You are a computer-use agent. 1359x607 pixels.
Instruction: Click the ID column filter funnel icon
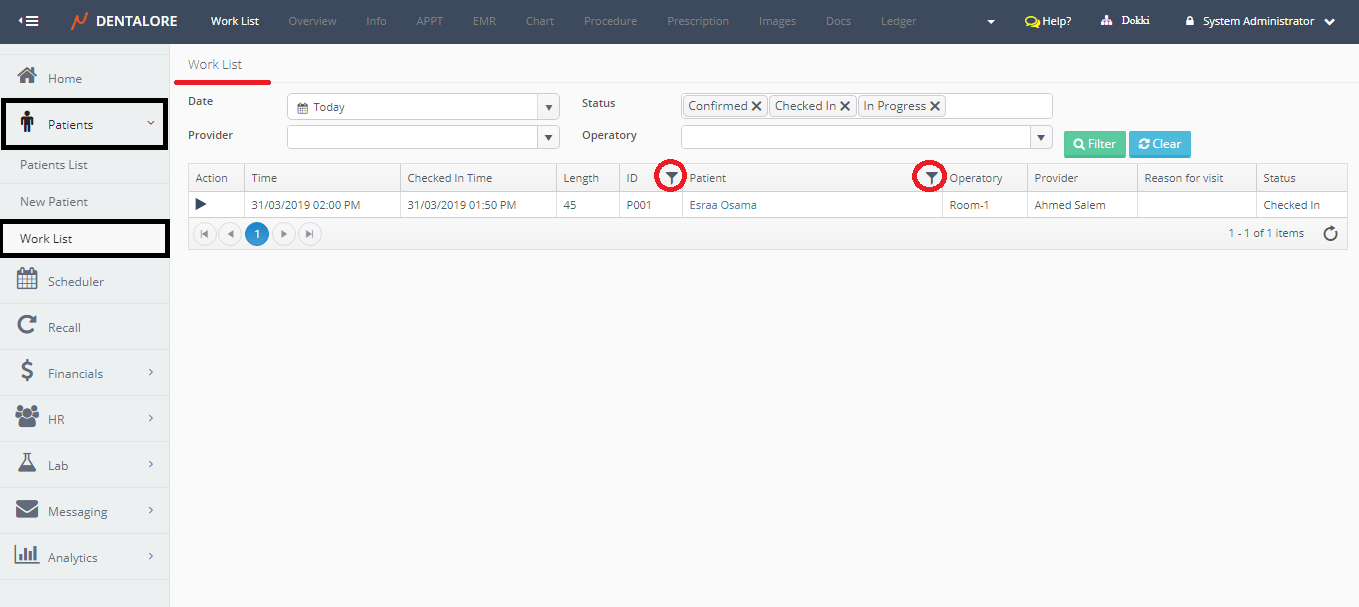point(672,178)
